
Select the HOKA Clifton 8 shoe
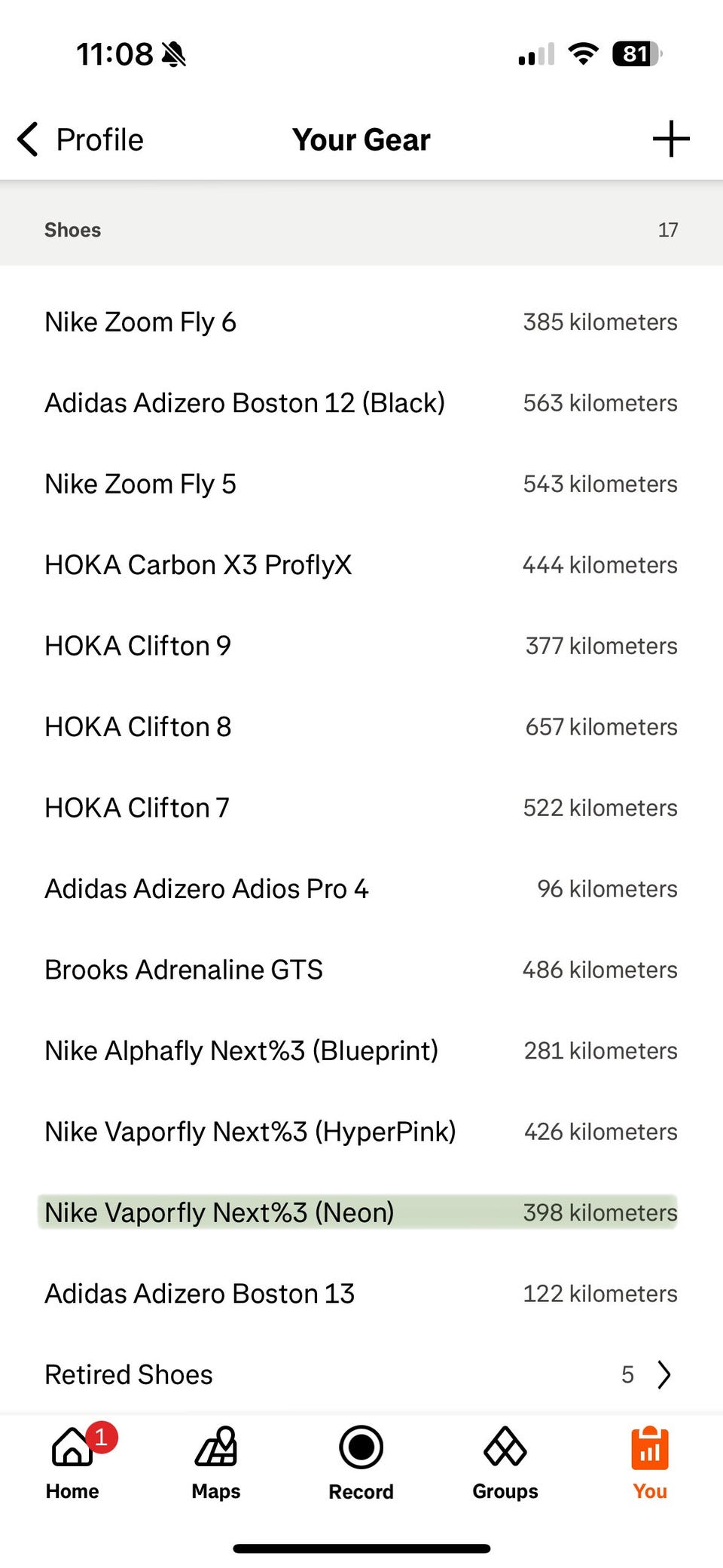point(361,727)
